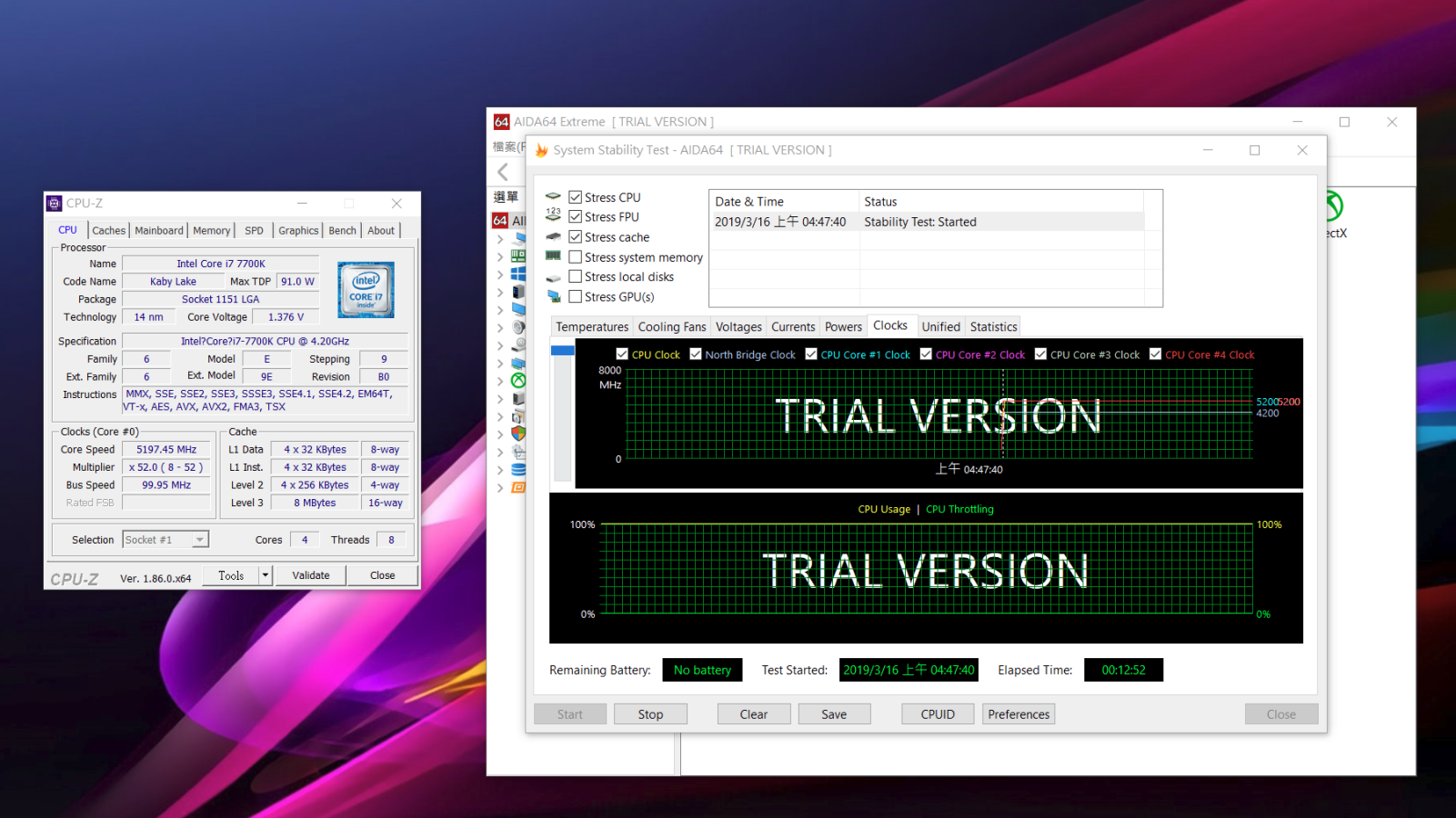Click the blue database icon in AIDA64 tree
This screenshot has width=1456, height=818.
[x=518, y=470]
